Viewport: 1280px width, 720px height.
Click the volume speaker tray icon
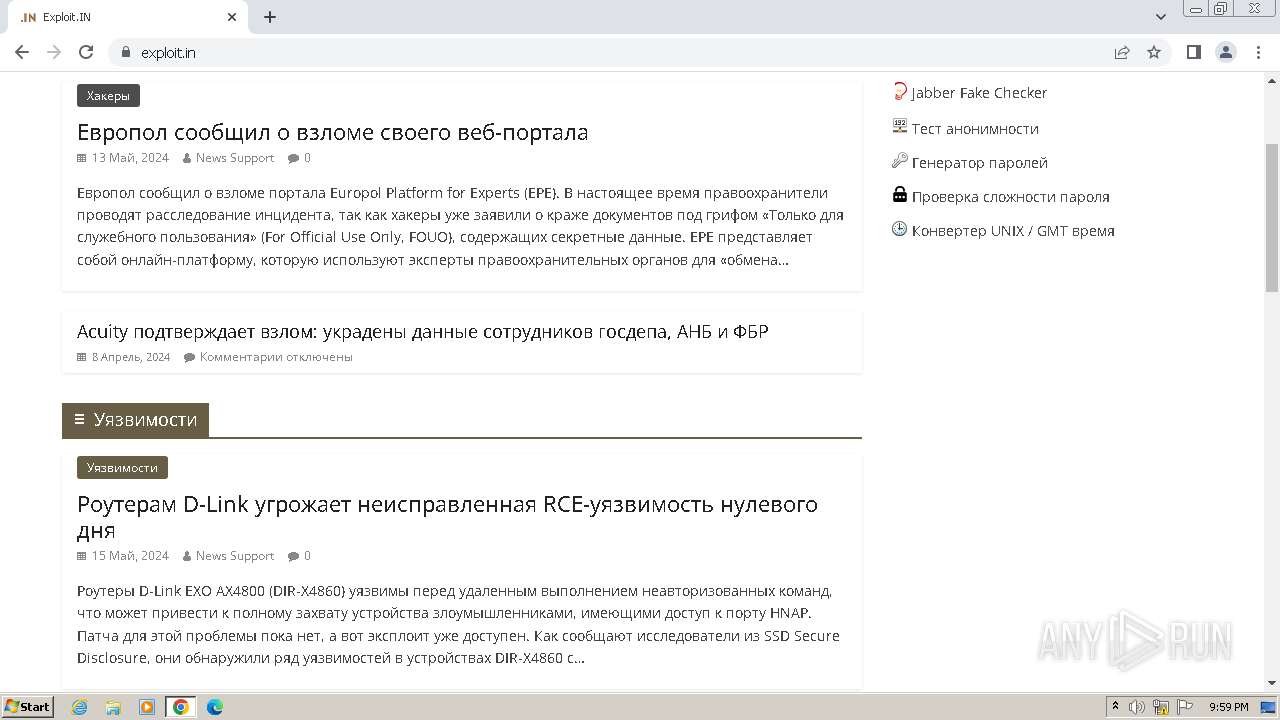click(1137, 707)
